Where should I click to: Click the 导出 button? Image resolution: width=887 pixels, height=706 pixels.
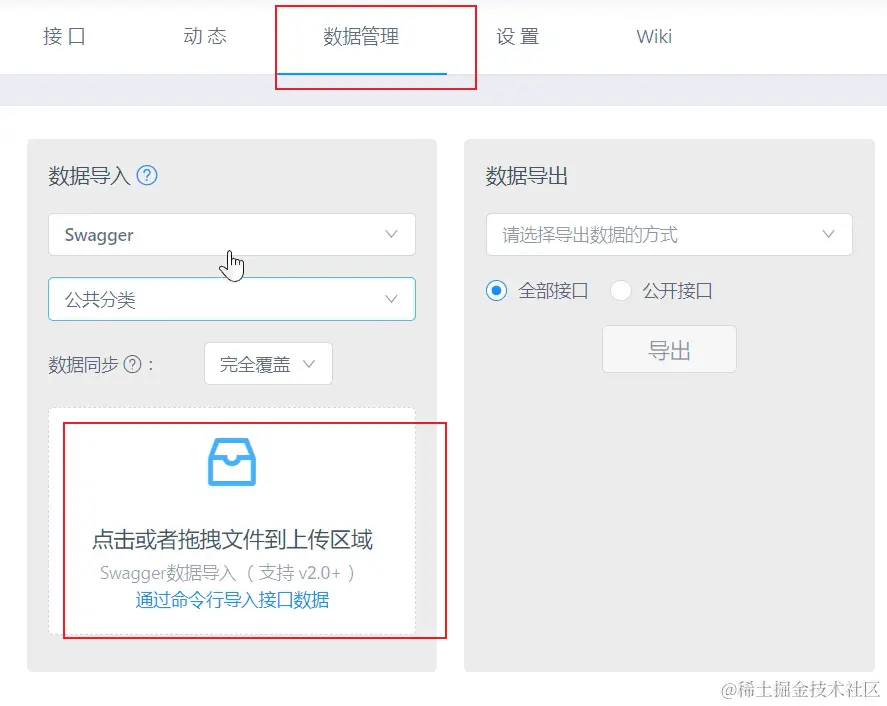click(669, 349)
